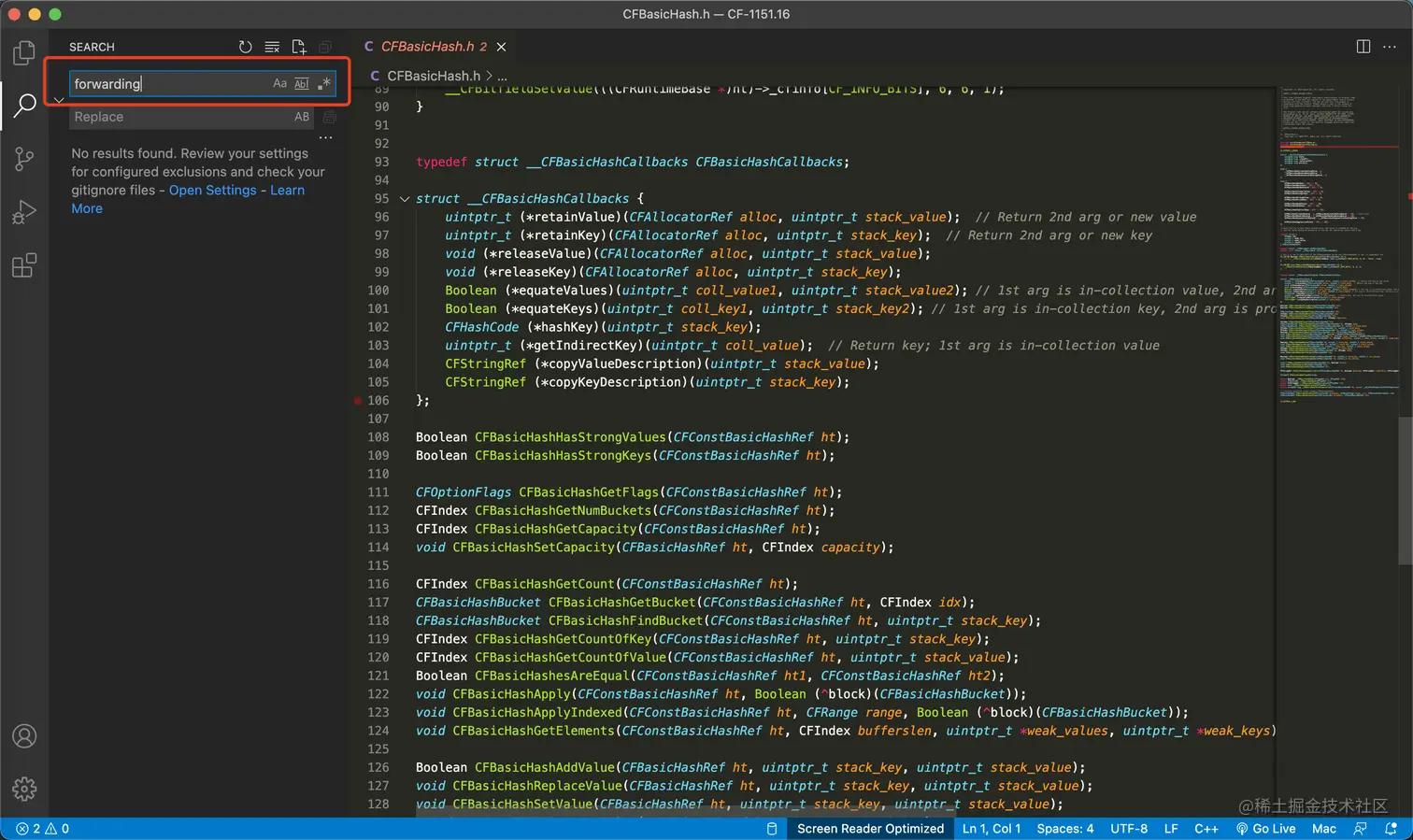Open the Run and Debug view
The image size is (1413, 840).
tap(24, 213)
